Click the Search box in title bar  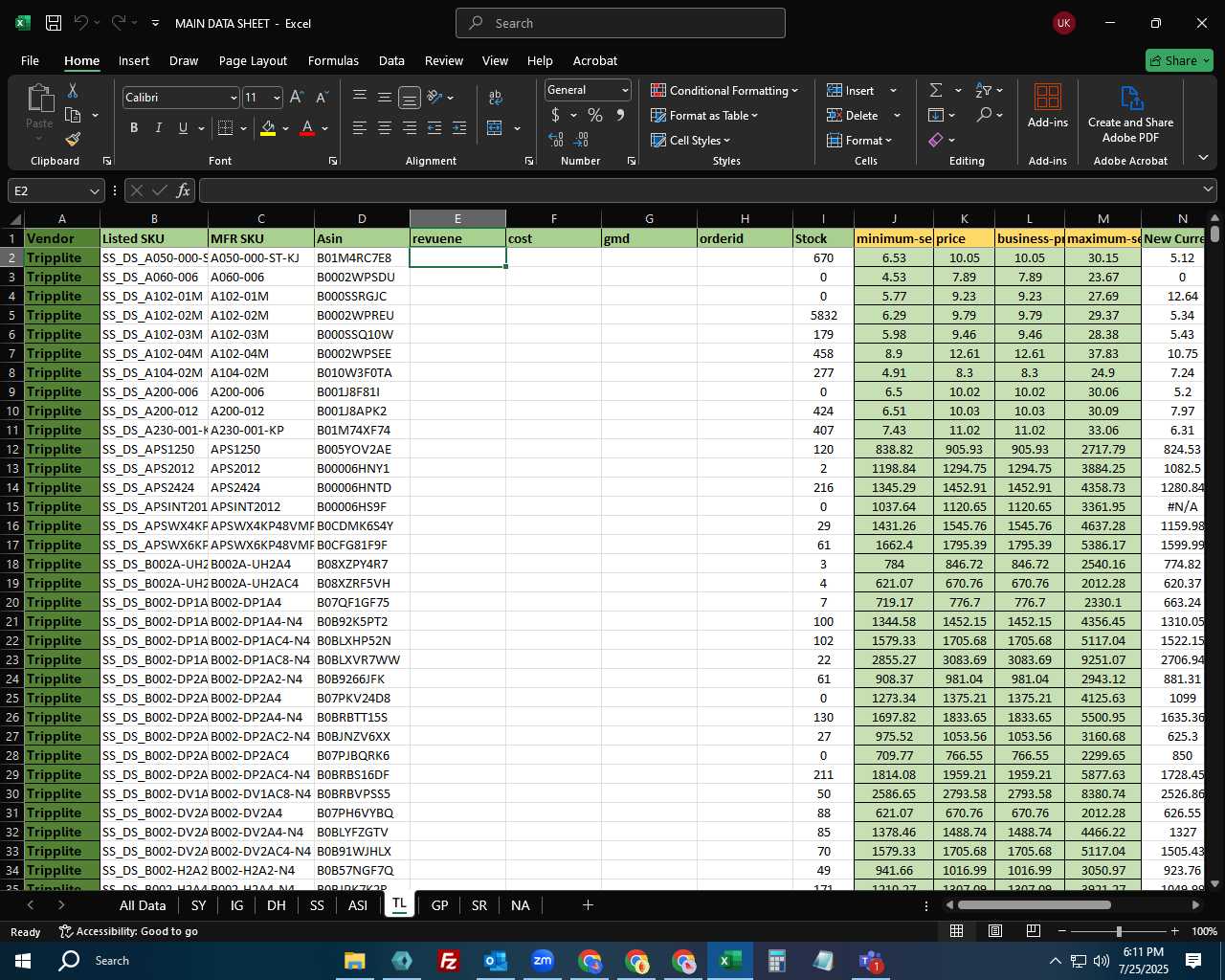tap(620, 23)
